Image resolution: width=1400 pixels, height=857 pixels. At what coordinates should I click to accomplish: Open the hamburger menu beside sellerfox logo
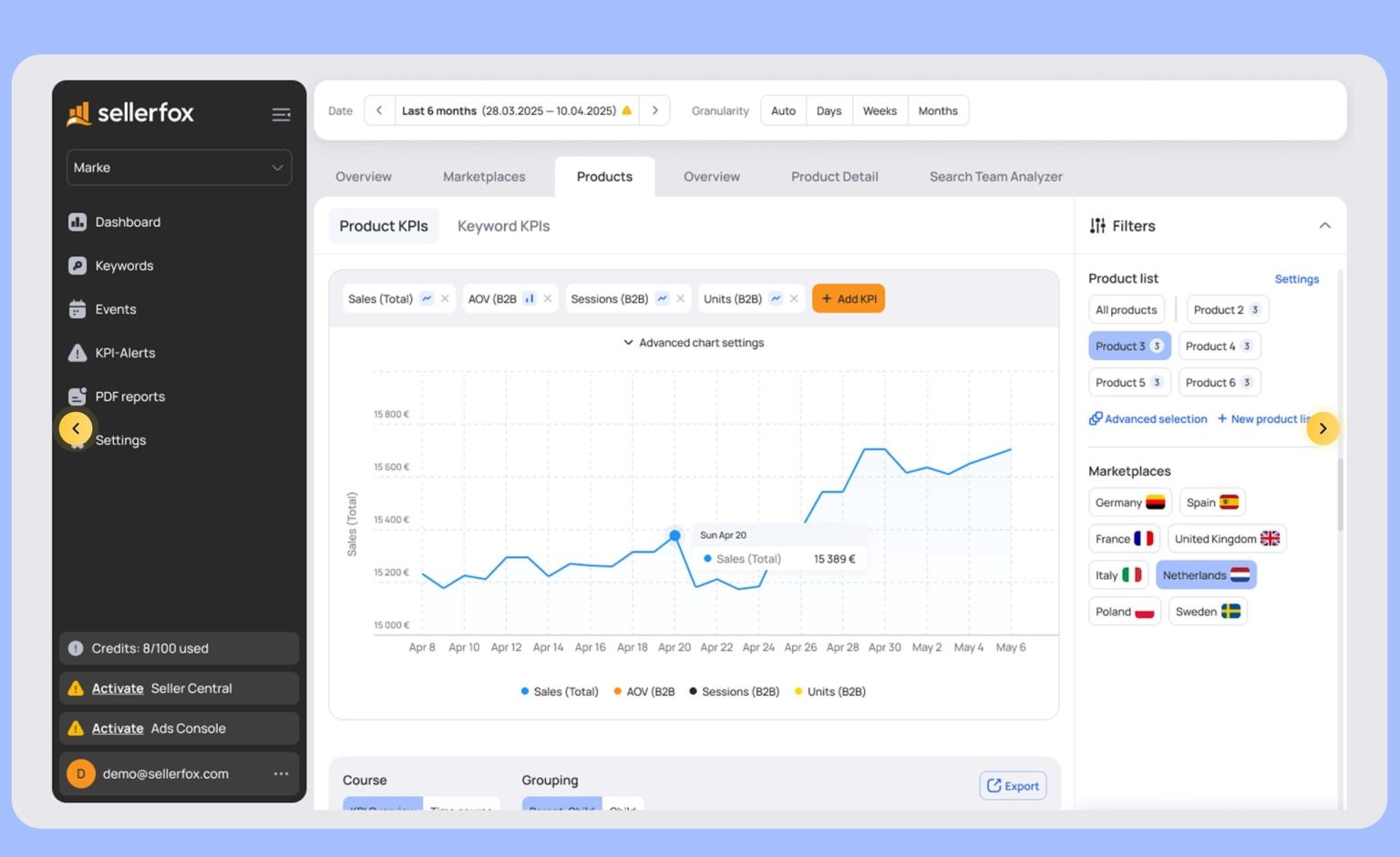click(x=281, y=114)
